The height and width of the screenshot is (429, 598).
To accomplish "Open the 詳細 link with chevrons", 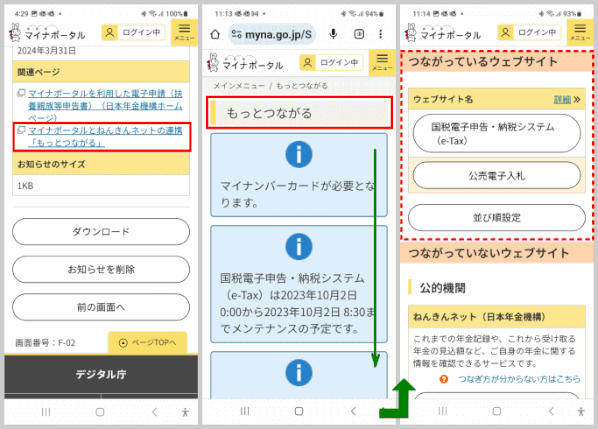I will click(x=567, y=100).
